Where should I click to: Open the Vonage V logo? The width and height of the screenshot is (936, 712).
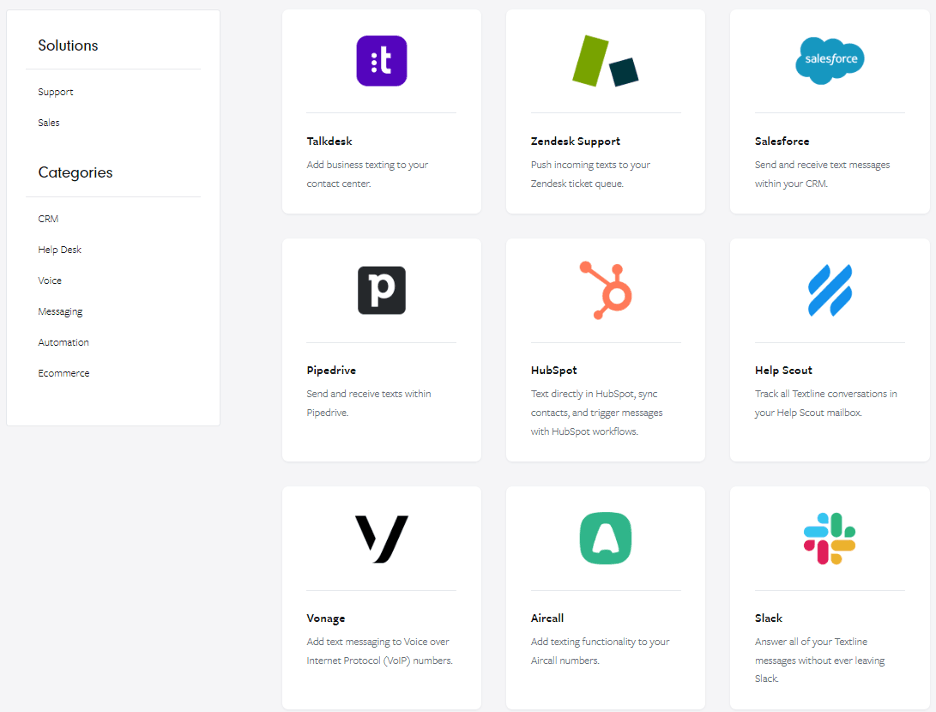click(381, 539)
